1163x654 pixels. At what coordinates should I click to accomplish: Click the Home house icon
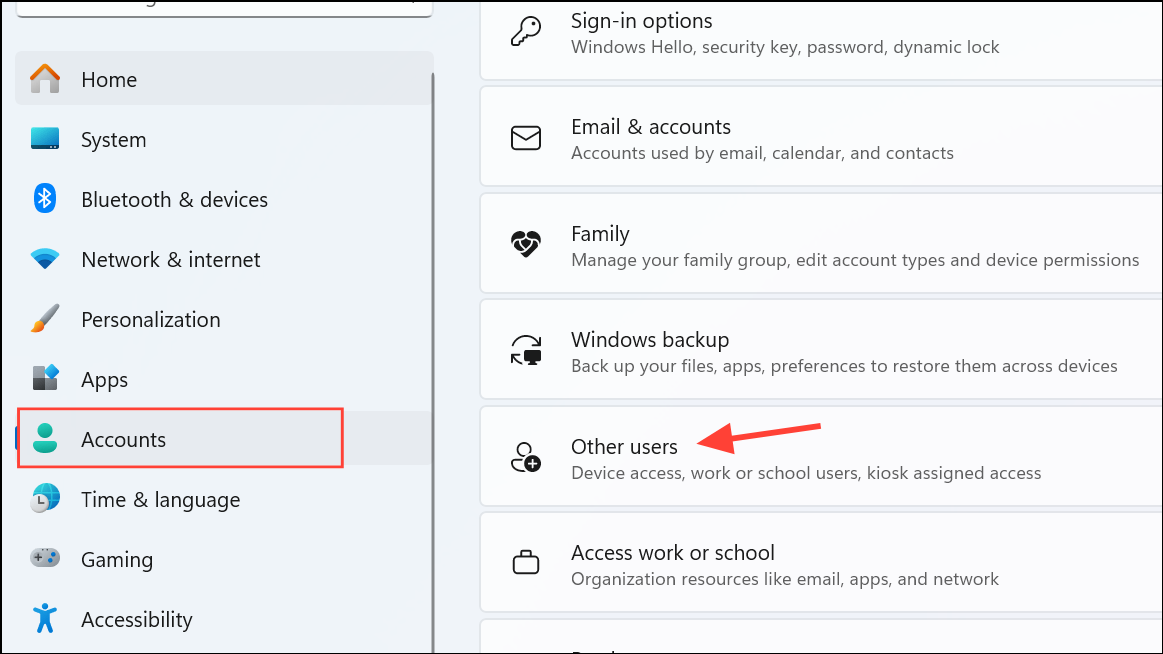click(x=45, y=79)
